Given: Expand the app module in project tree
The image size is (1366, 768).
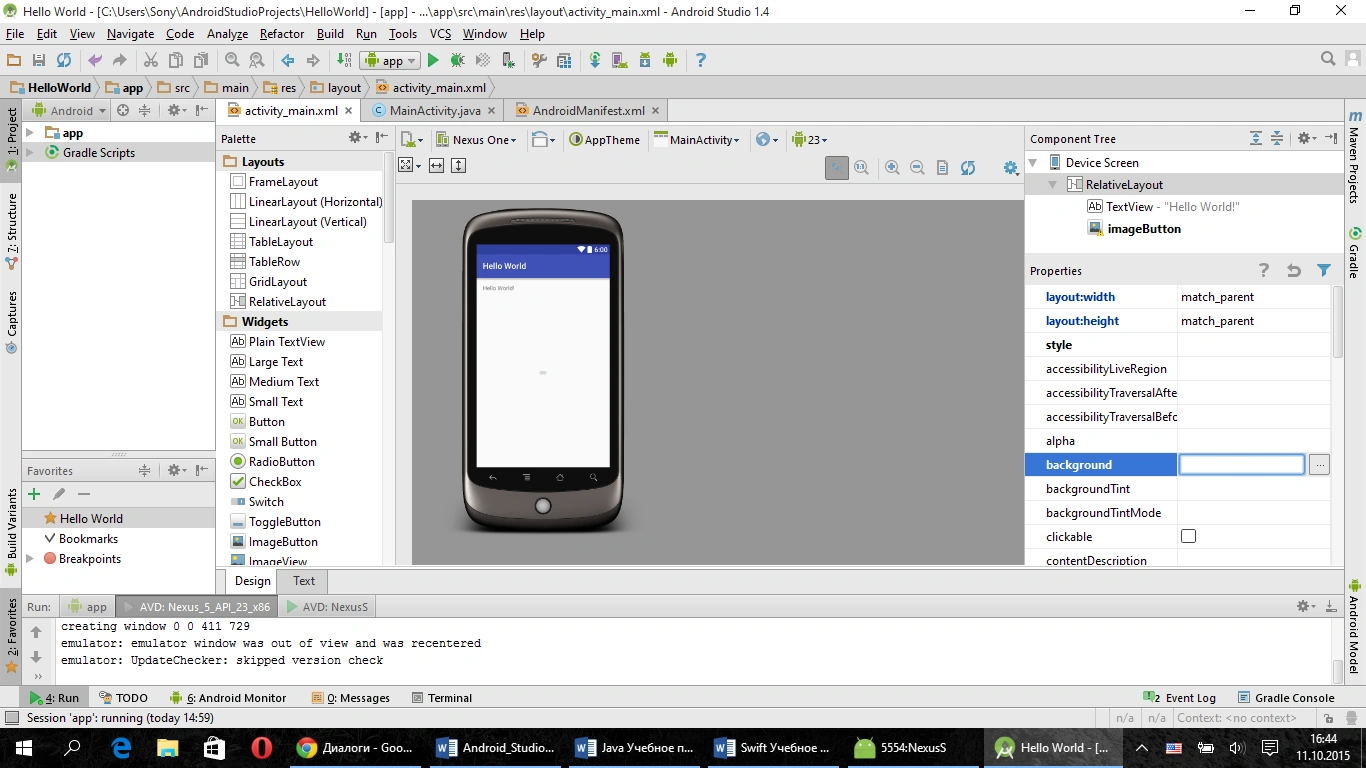Looking at the screenshot, I should click(30, 133).
